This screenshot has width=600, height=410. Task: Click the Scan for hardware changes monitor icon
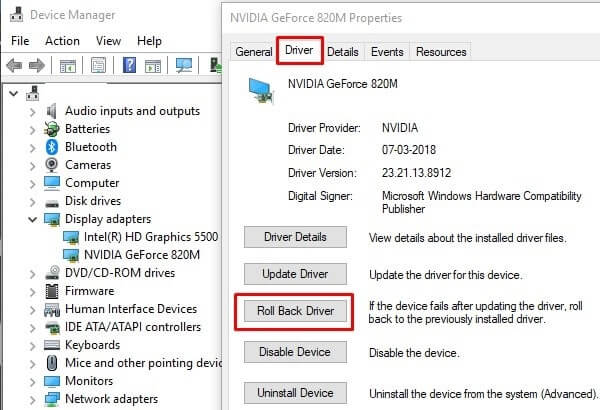(184, 65)
